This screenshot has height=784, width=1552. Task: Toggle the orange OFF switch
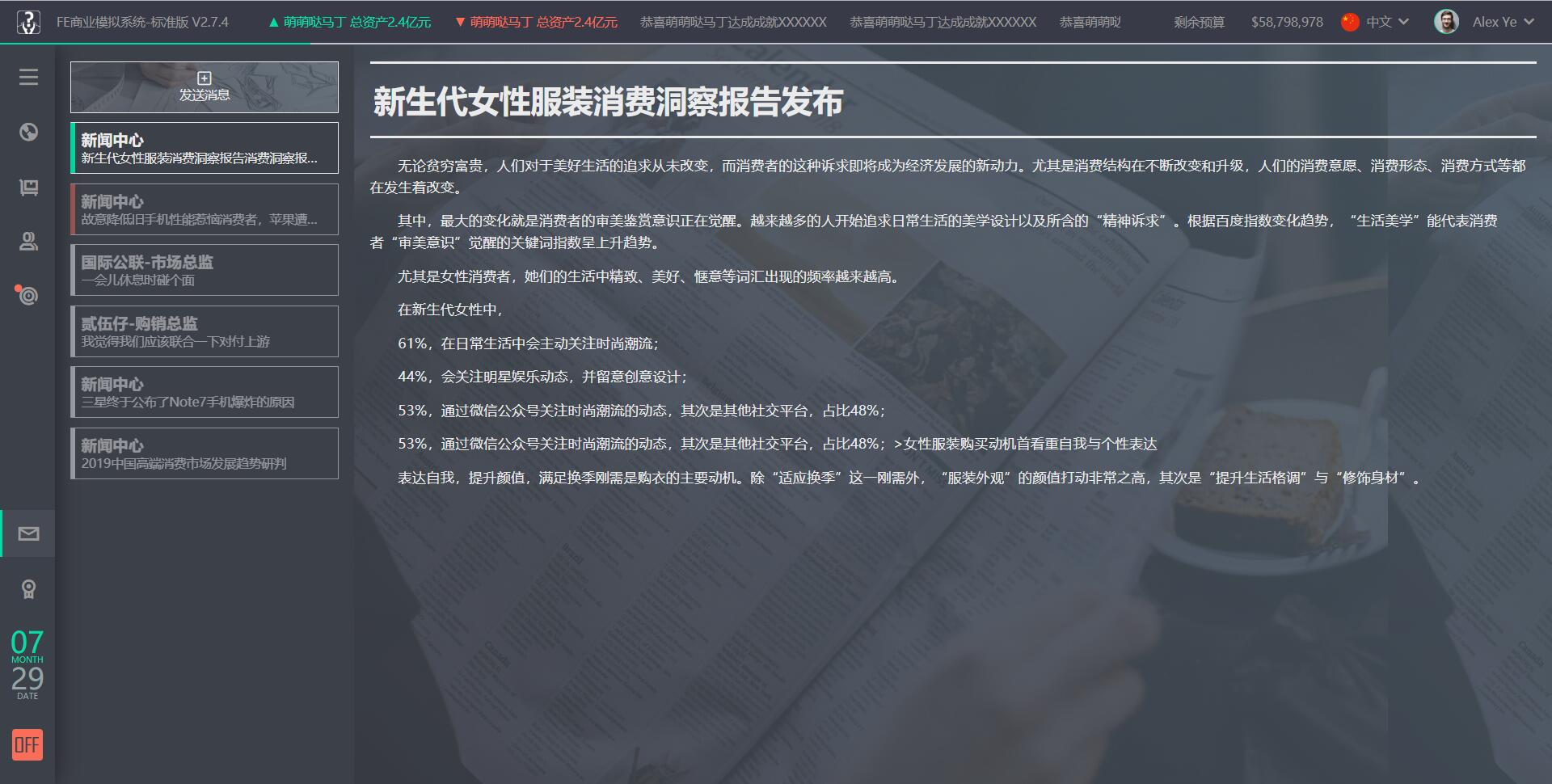pos(27,744)
